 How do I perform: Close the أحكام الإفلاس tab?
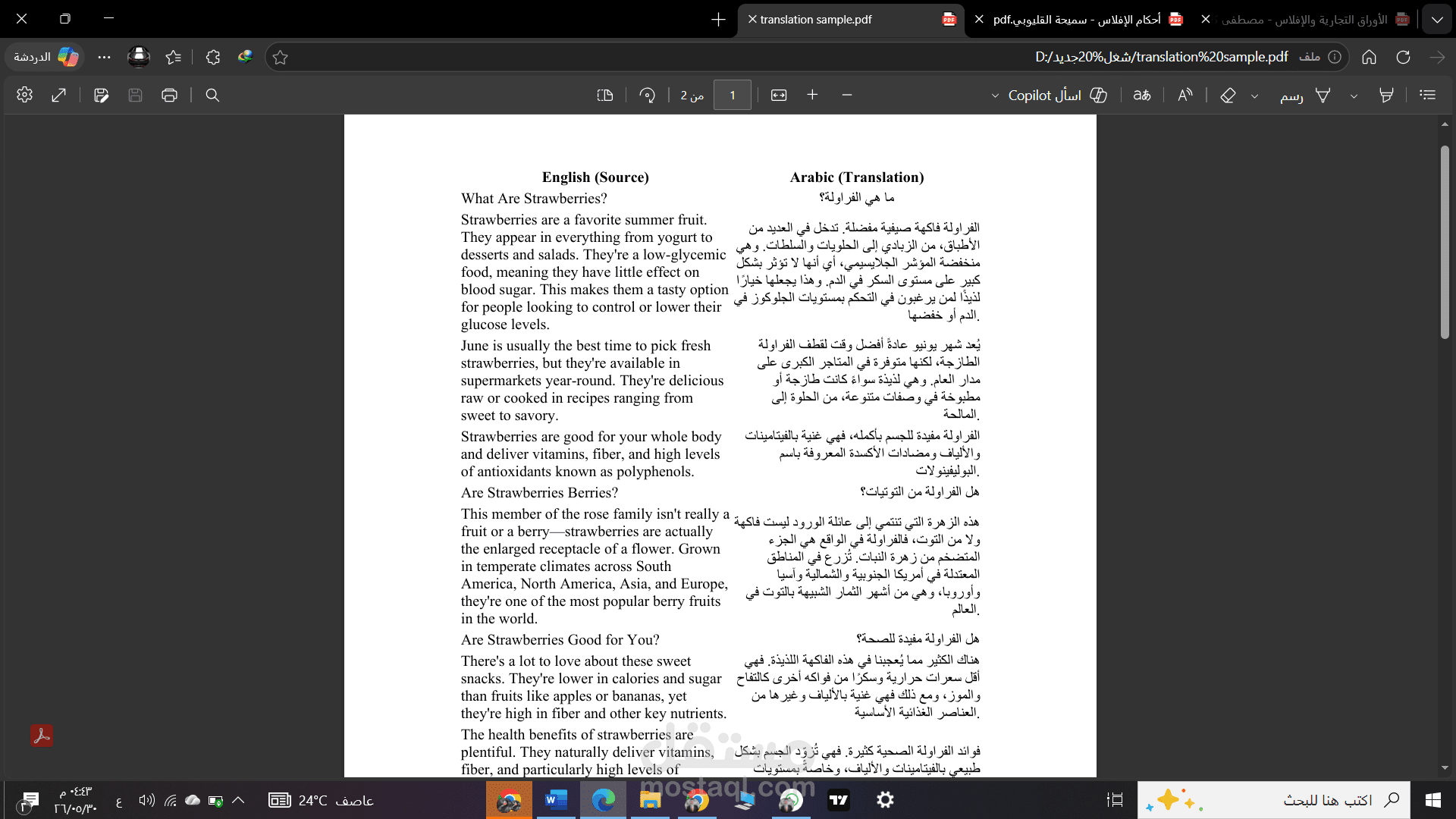[979, 20]
